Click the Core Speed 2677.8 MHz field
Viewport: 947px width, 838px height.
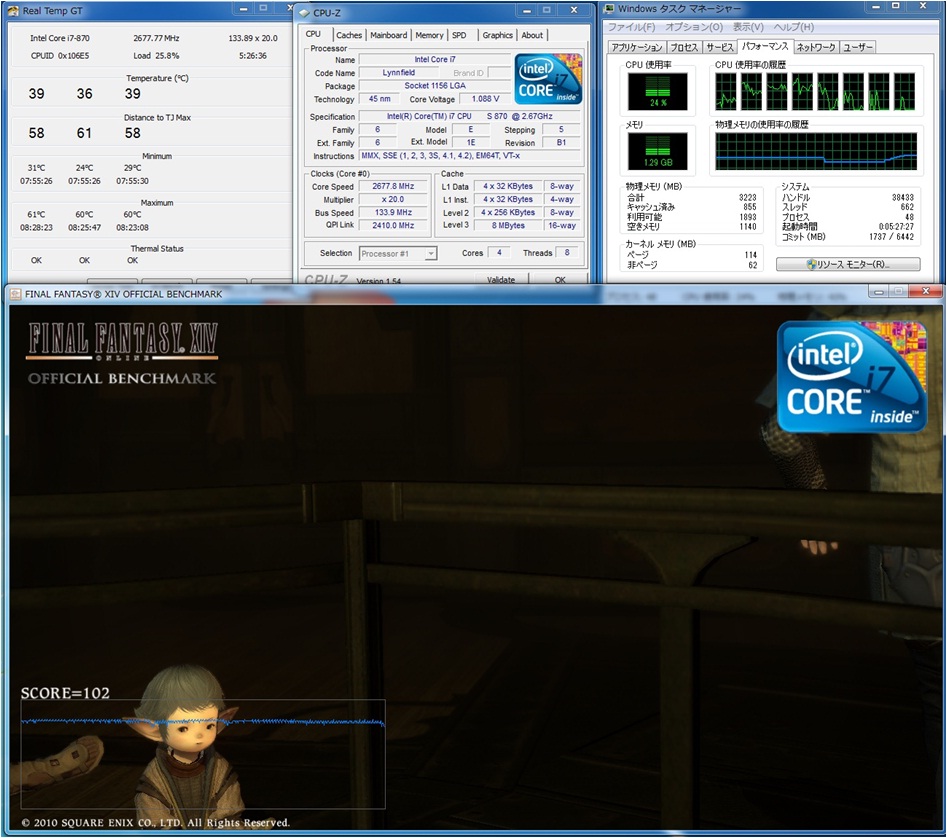point(393,187)
